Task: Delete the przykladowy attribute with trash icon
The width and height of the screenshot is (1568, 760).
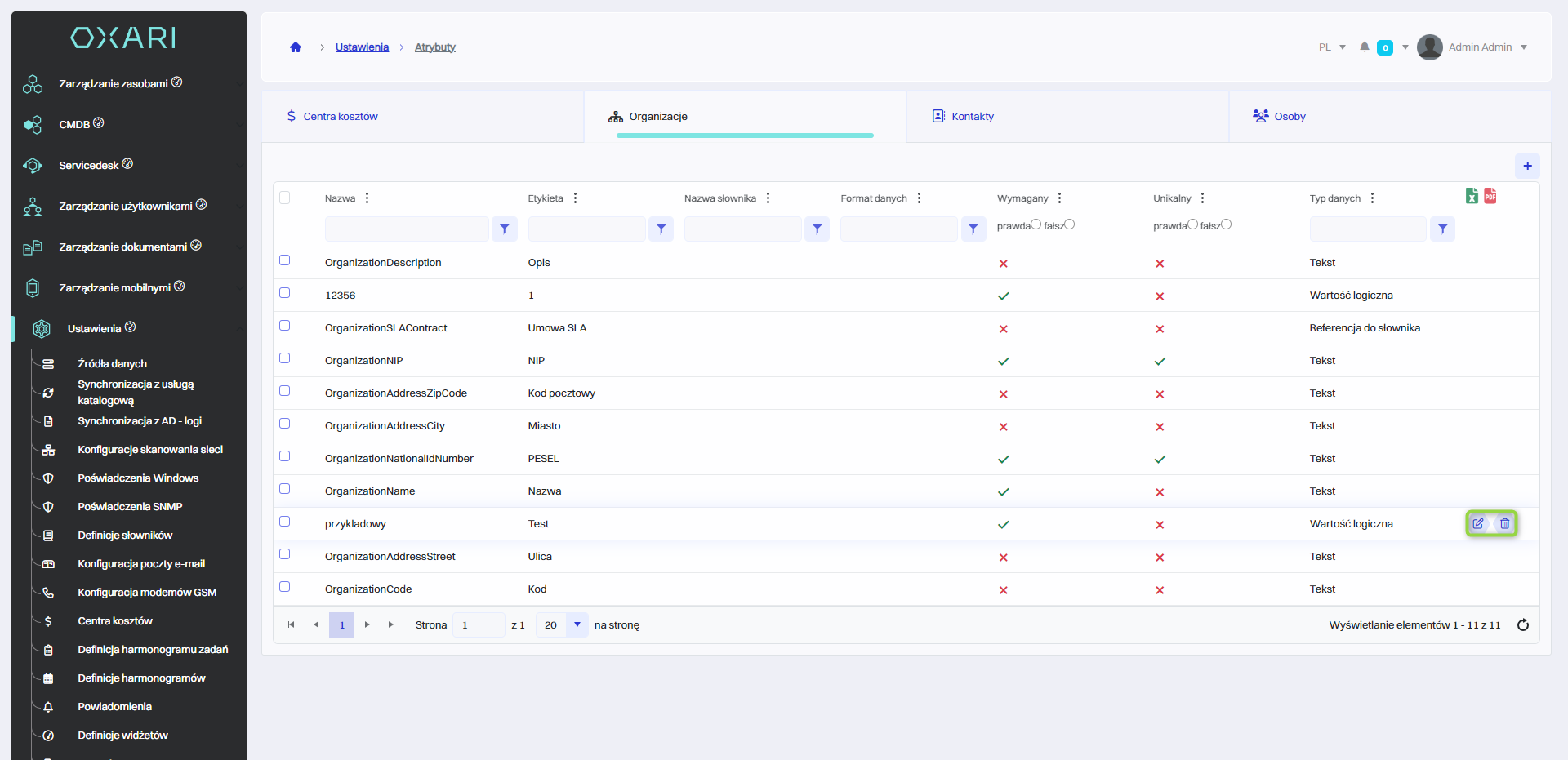Action: coord(1505,524)
